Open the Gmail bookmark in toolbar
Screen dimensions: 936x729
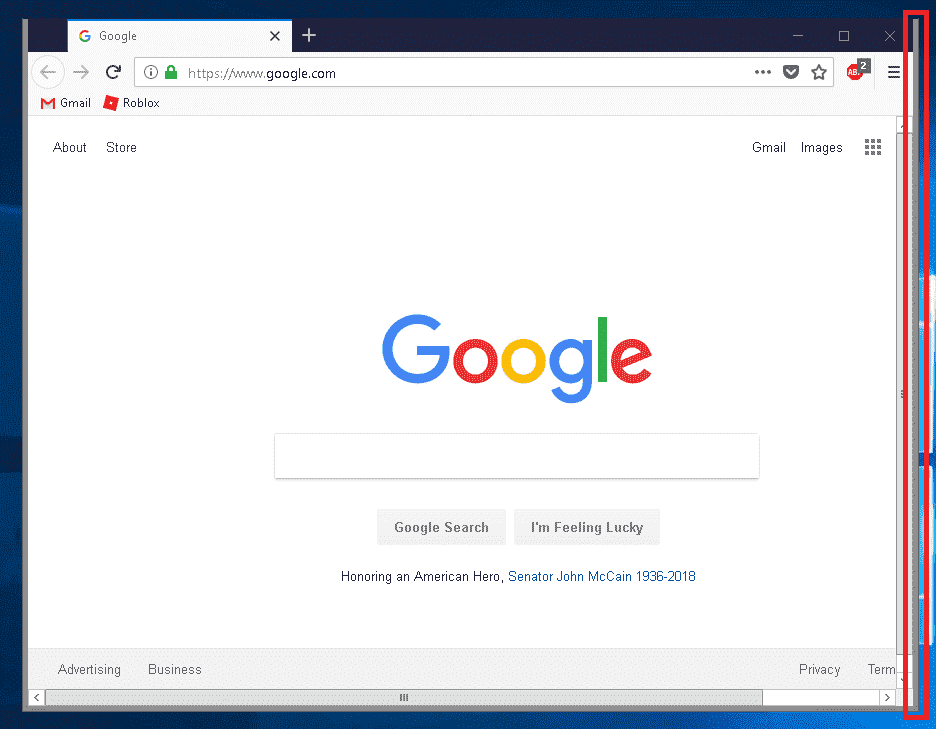(x=66, y=103)
